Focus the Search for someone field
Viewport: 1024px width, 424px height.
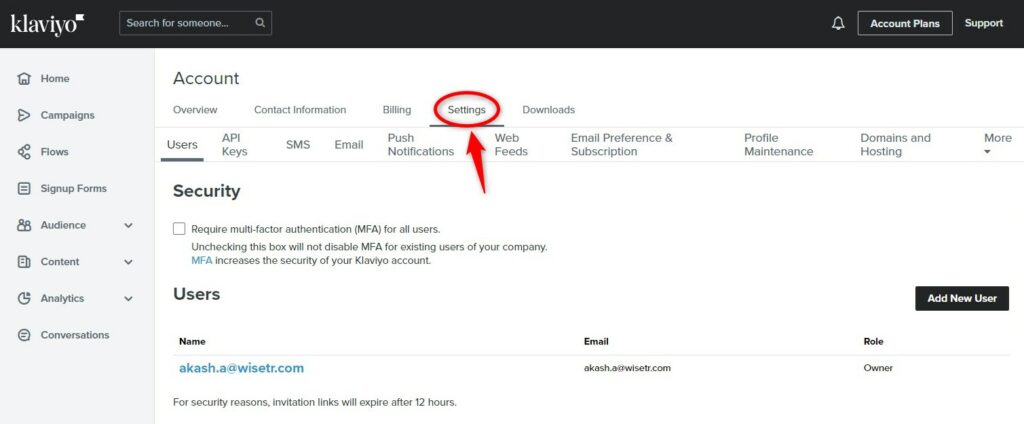[195, 23]
